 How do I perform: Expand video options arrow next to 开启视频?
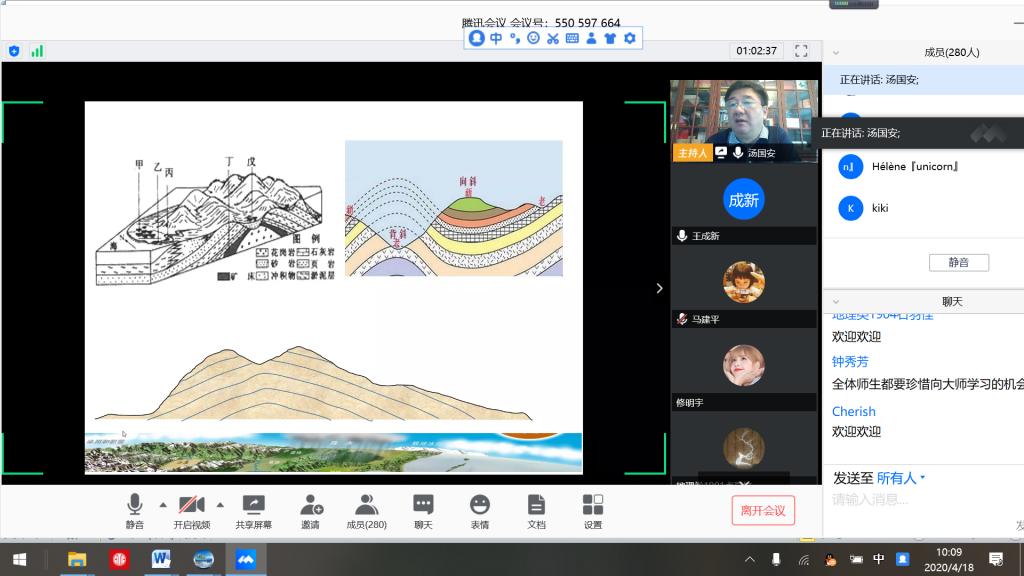coord(220,503)
